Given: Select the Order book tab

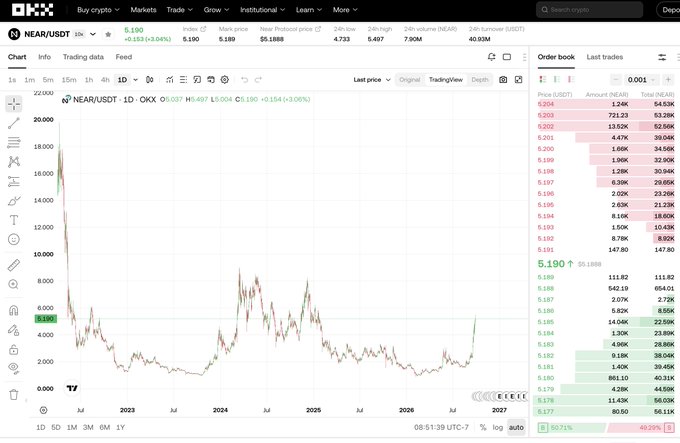Looking at the screenshot, I should coord(556,57).
